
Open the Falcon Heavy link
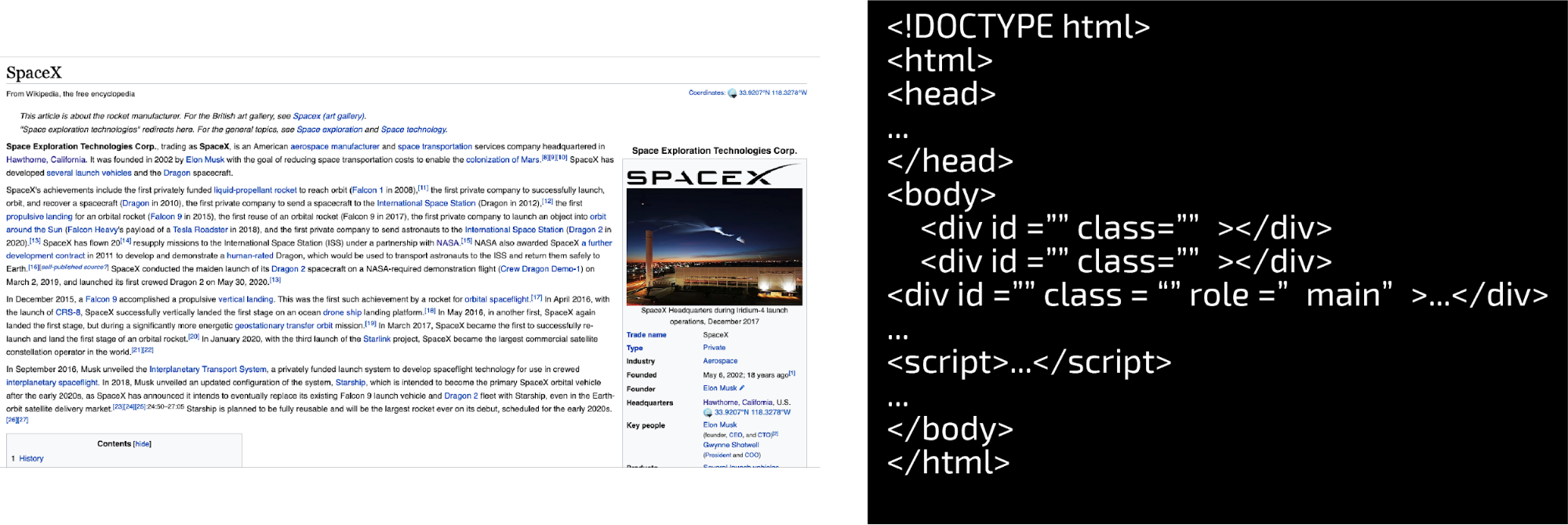[x=93, y=230]
